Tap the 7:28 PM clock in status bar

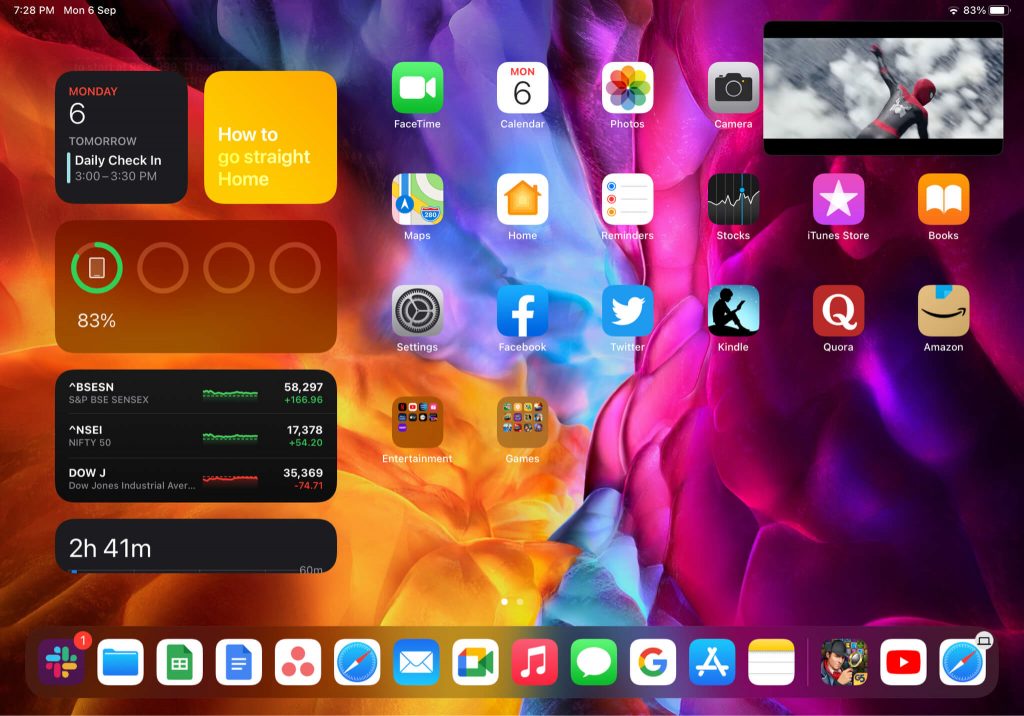(34, 10)
